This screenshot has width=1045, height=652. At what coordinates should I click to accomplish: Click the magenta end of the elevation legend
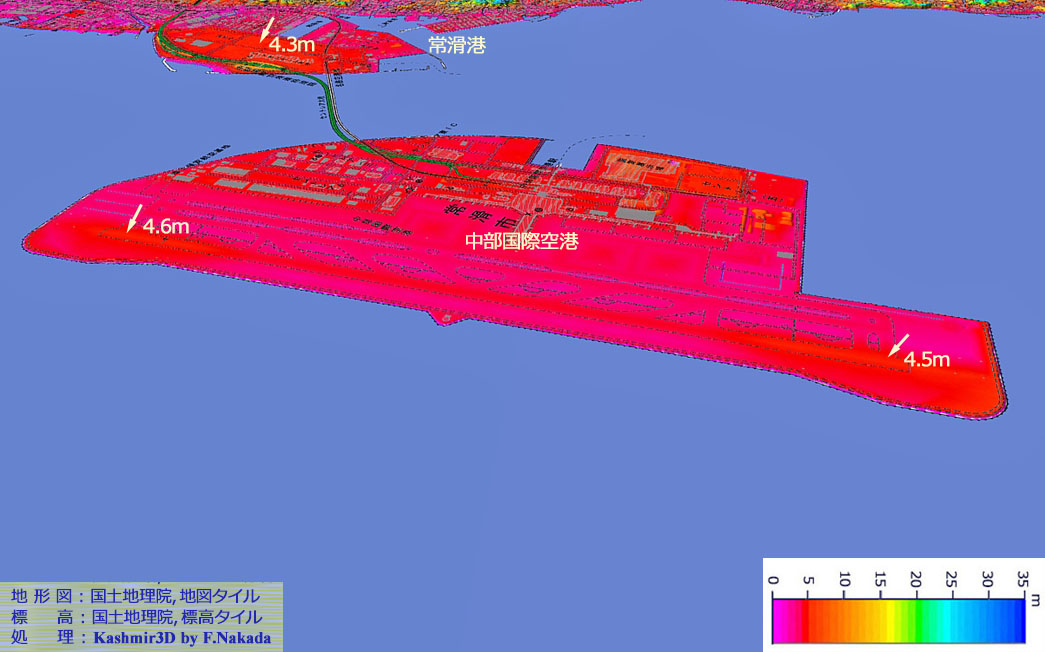coord(779,619)
